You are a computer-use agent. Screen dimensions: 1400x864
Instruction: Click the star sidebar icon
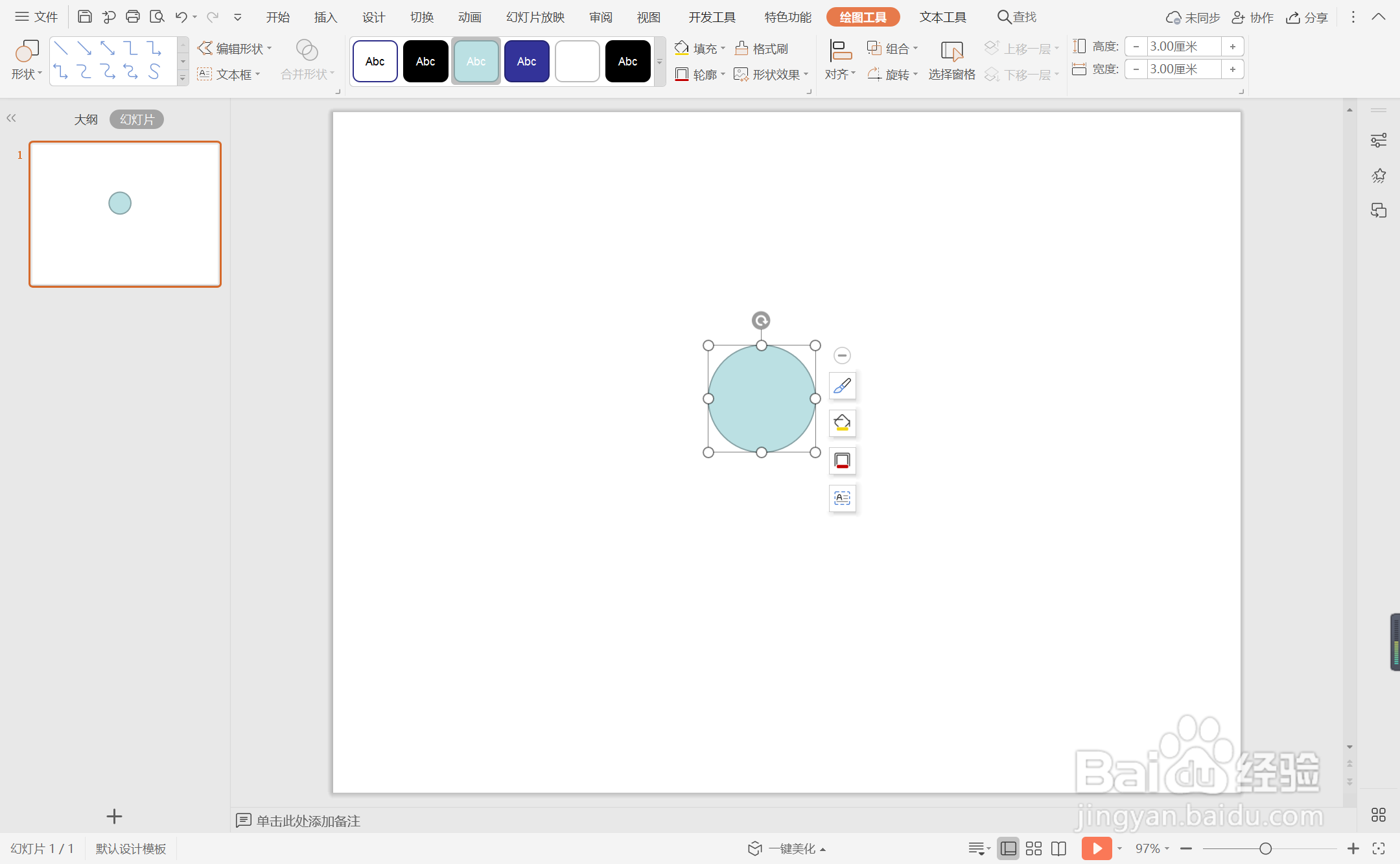click(1379, 176)
